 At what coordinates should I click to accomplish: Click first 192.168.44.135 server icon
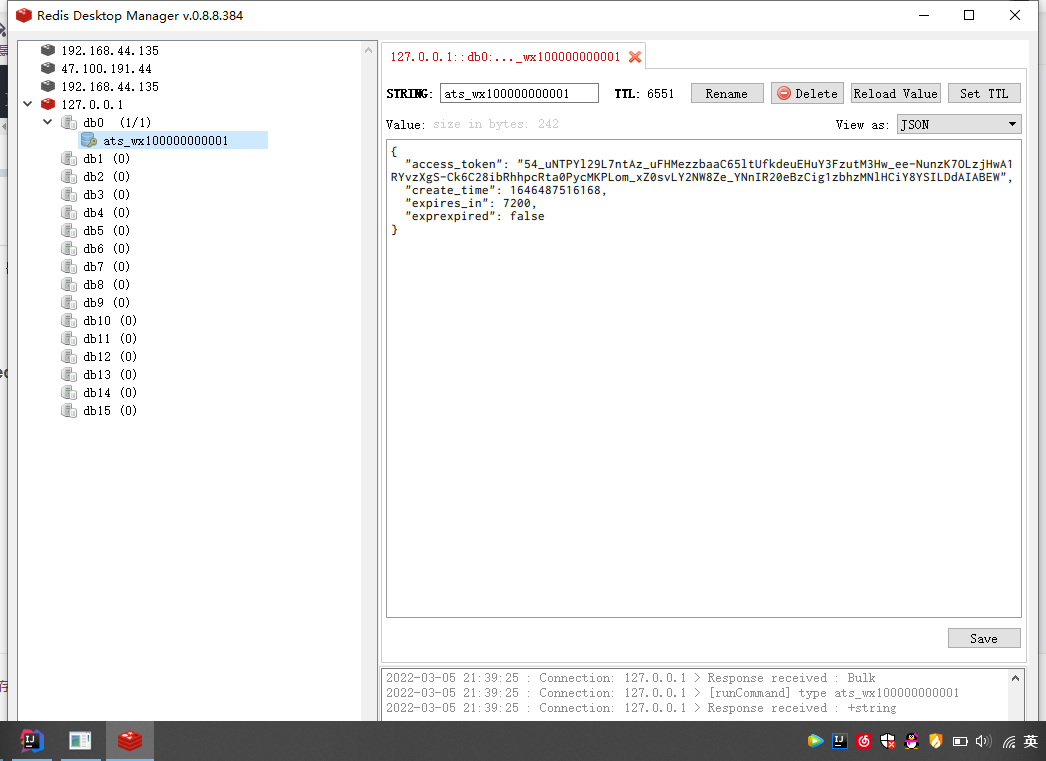click(47, 50)
